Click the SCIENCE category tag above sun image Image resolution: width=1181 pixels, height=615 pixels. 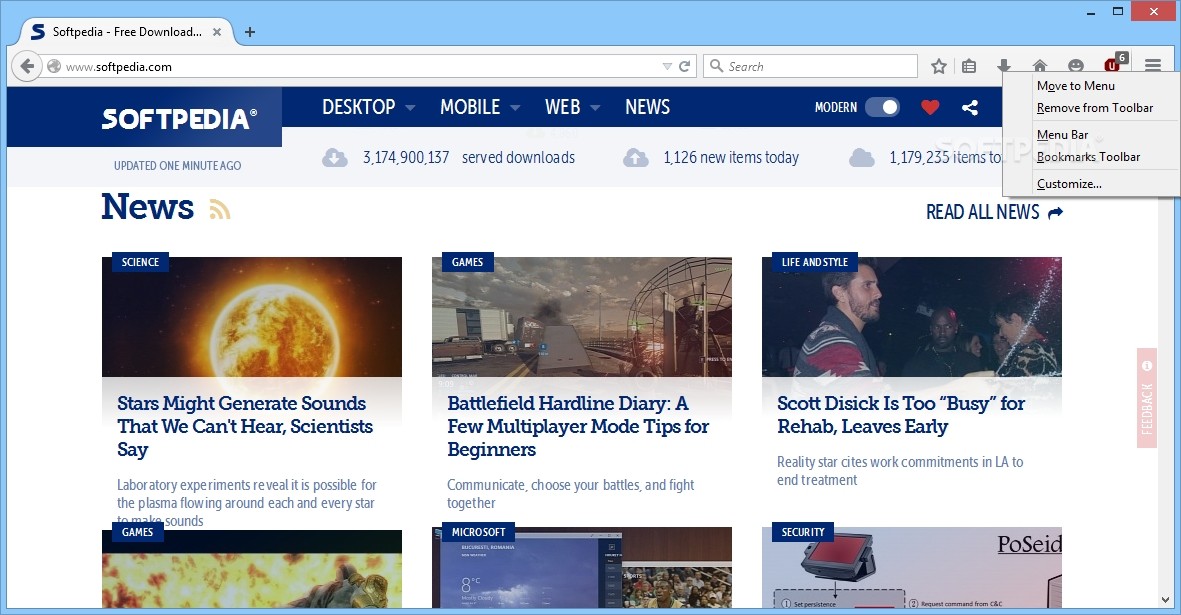tap(140, 262)
